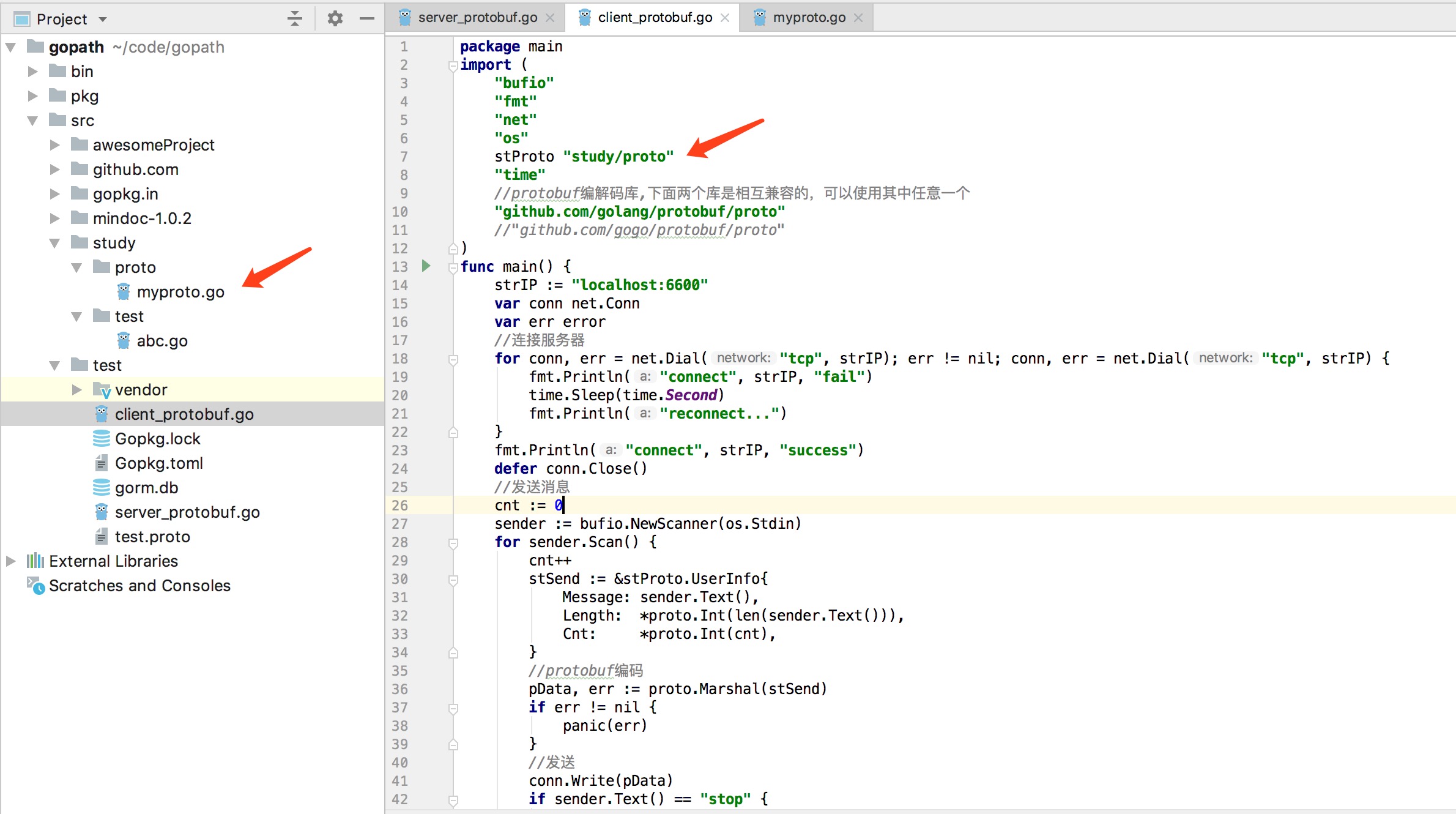The image size is (1456, 814).
Task: Click the External Libraries icon
Action: 35,561
